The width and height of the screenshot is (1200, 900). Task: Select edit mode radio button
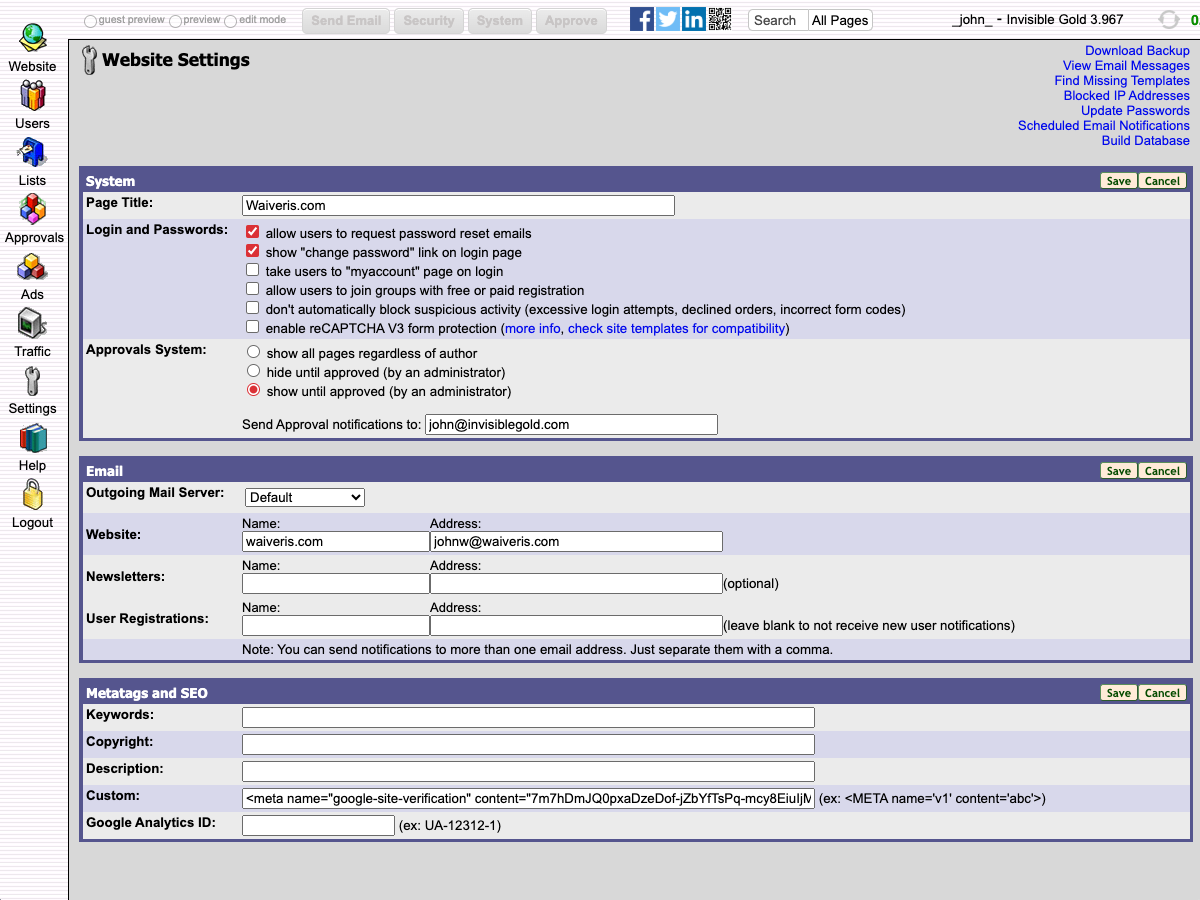pyautogui.click(x=231, y=21)
